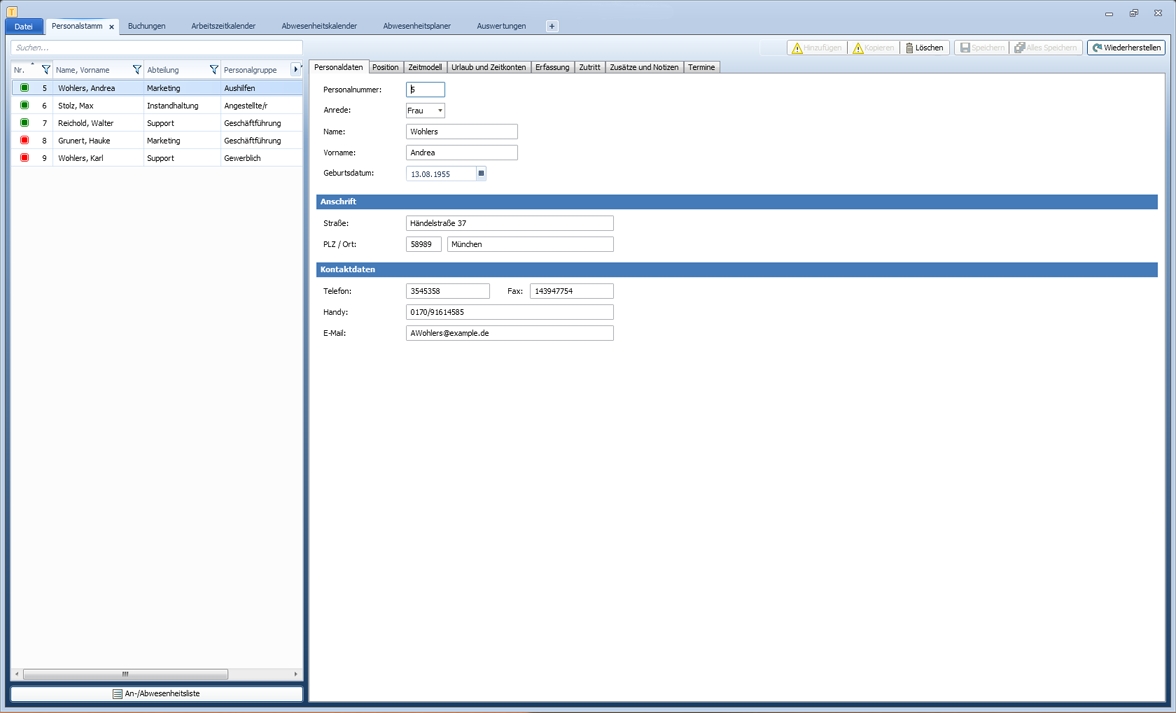Switch to the Position tab
The image size is (1176, 713).
click(x=386, y=67)
